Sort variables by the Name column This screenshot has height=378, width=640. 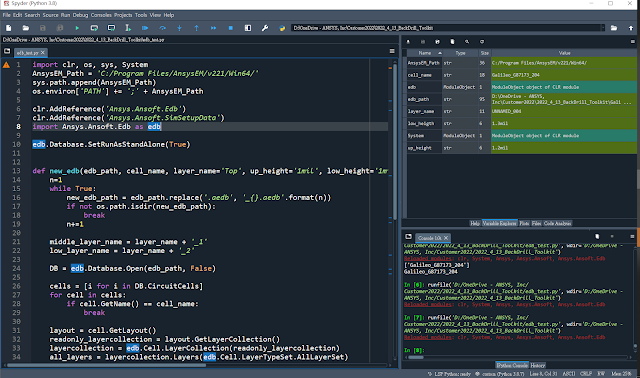click(424, 53)
